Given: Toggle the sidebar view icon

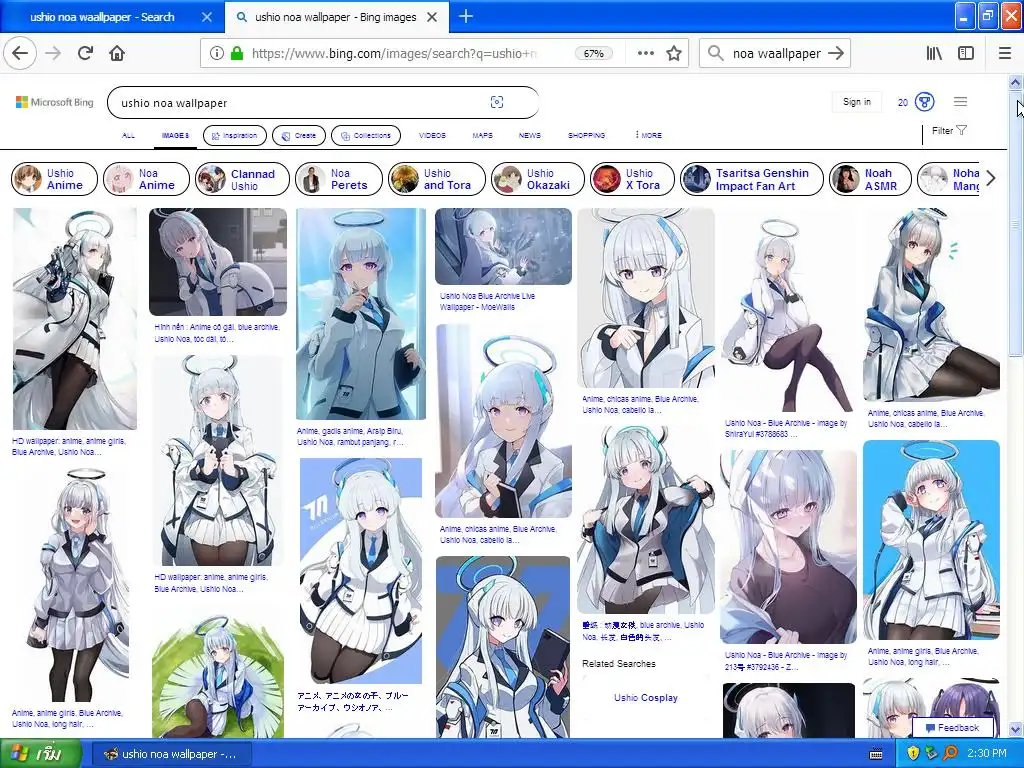Looking at the screenshot, I should point(966,53).
